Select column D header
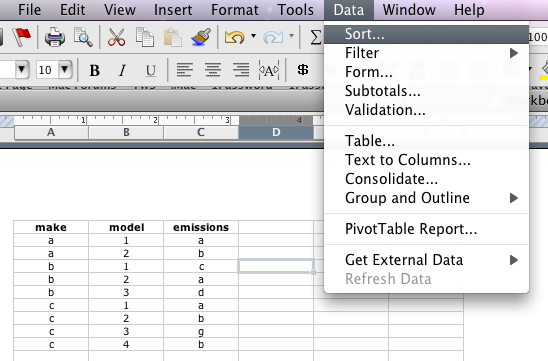Image resolution: width=548 pixels, height=361 pixels. coord(276,132)
